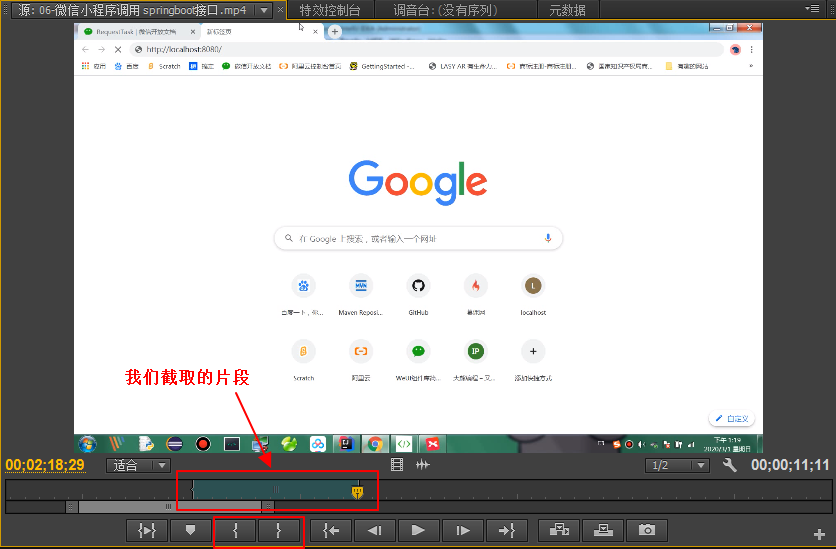Click the Chrome taskbar icon in preview

375,443
